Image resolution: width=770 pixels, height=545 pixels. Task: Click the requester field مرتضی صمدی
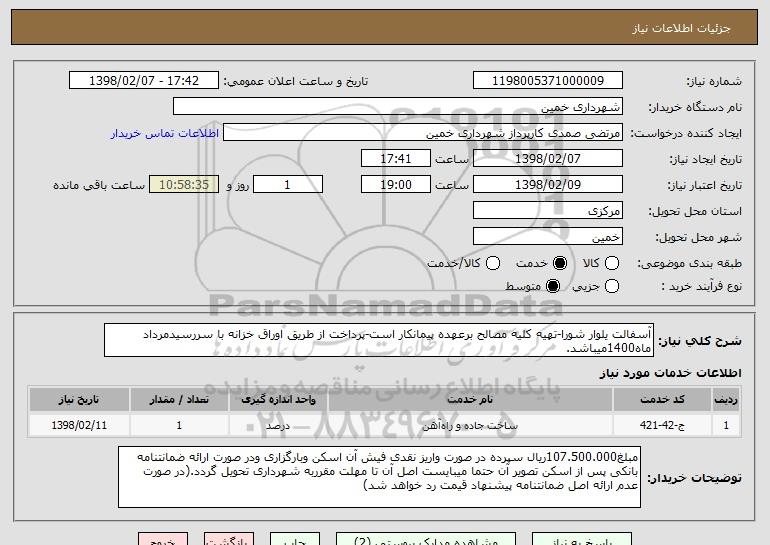point(423,133)
